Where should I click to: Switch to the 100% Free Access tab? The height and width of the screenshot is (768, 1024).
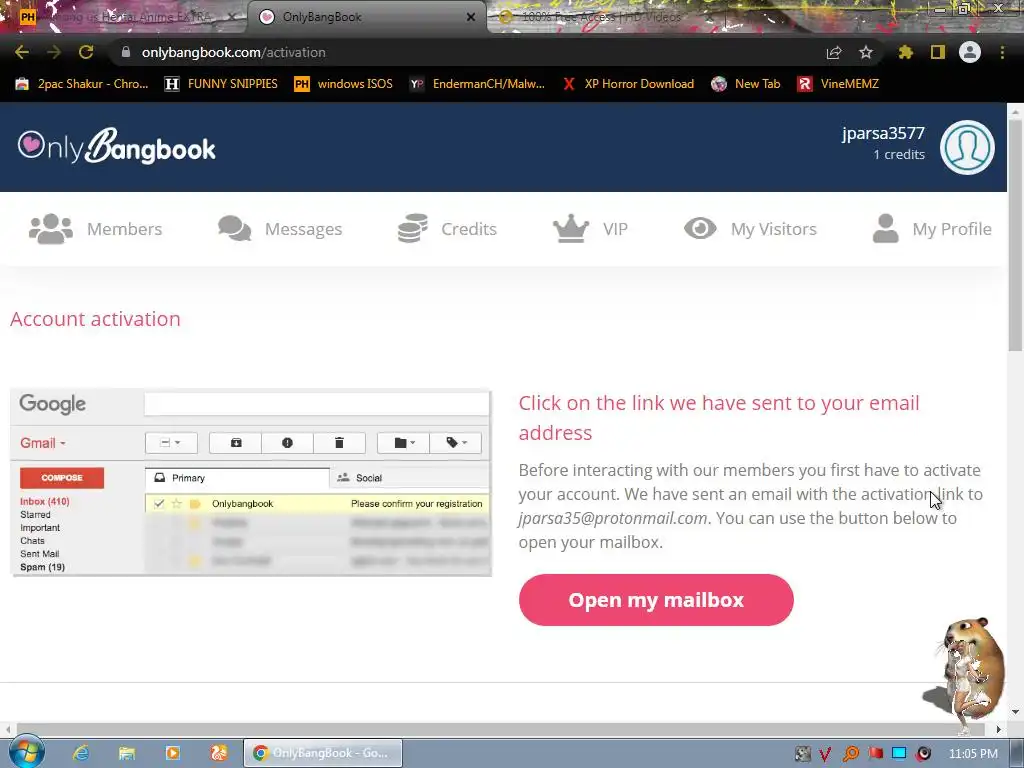601,17
